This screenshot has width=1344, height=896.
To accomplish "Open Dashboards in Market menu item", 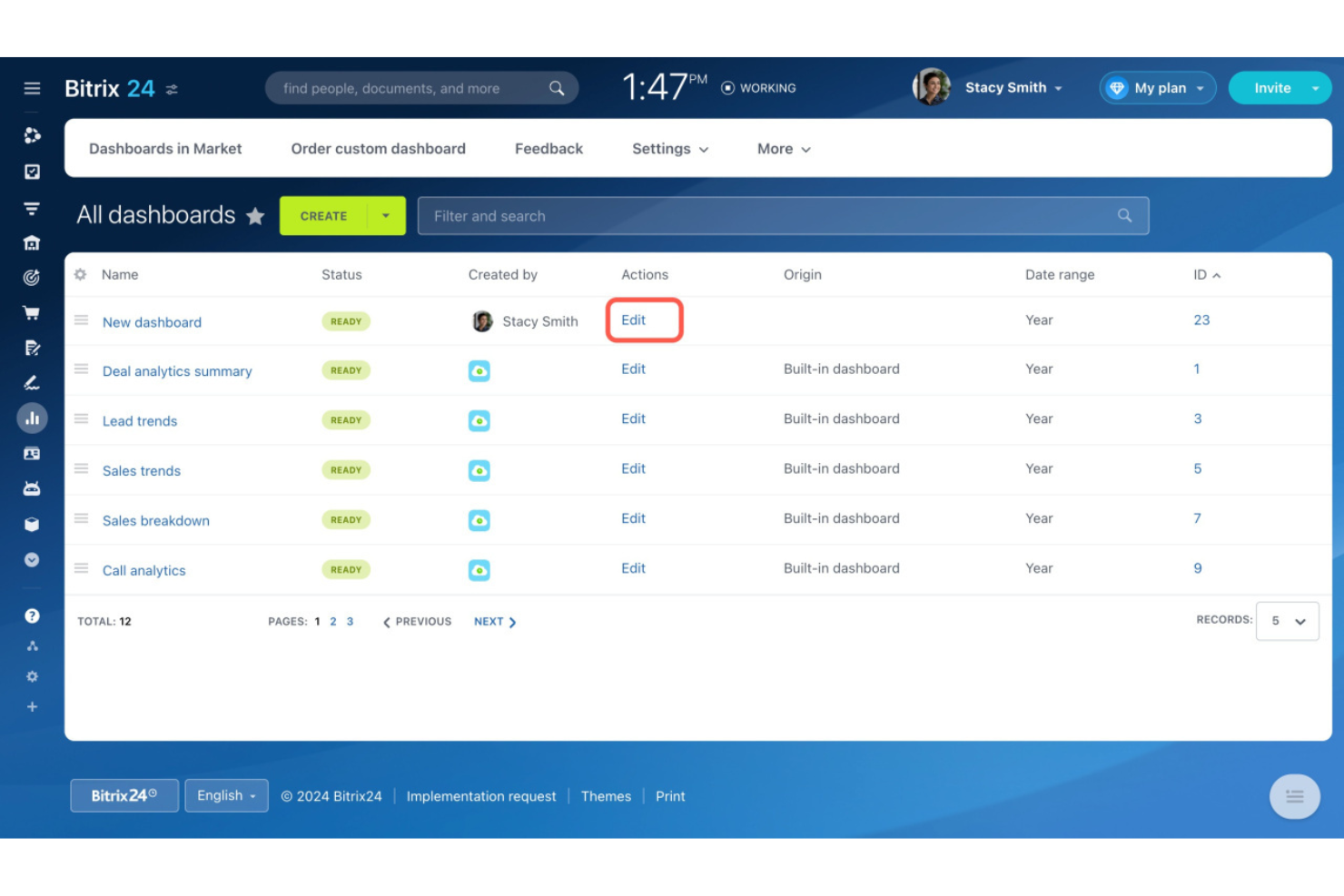I will pyautogui.click(x=165, y=148).
